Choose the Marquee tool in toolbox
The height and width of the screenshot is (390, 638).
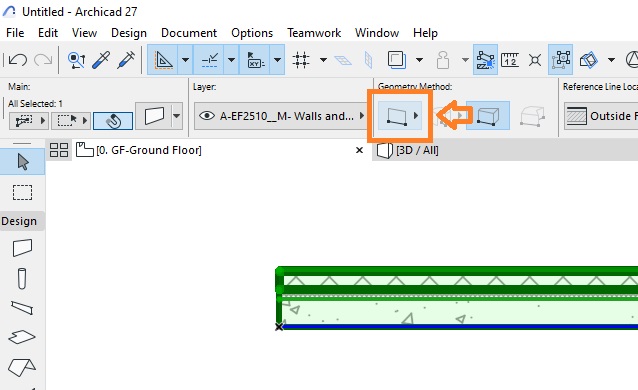[22, 193]
